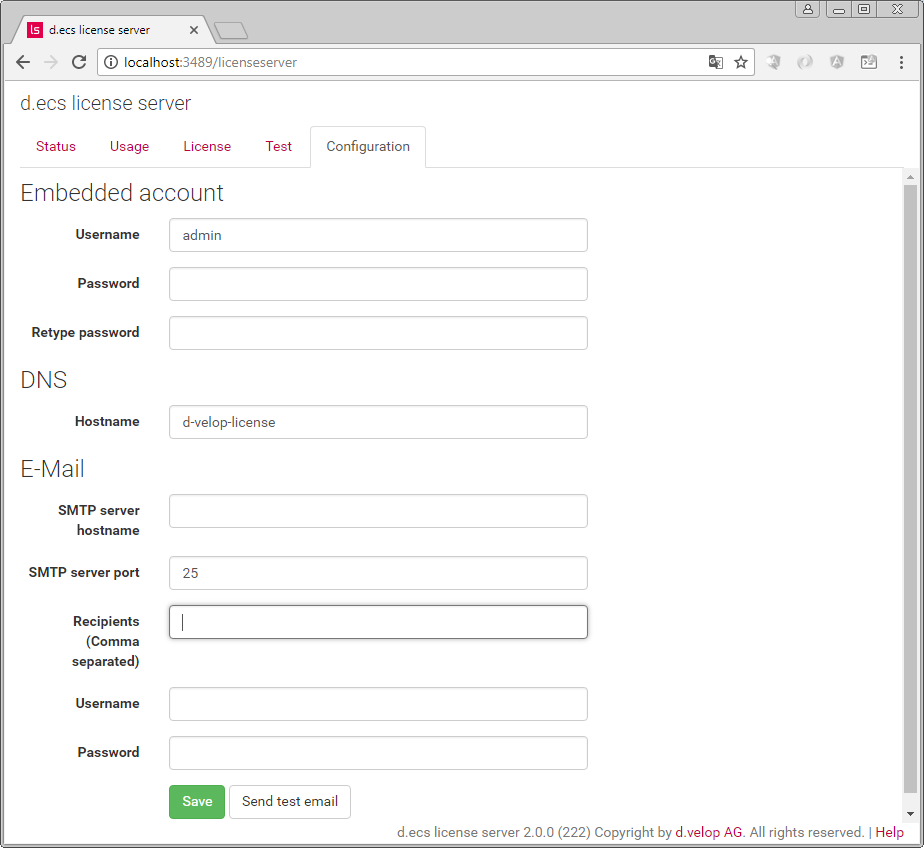
Task: View site information icon beside localhost URL
Action: point(111,62)
